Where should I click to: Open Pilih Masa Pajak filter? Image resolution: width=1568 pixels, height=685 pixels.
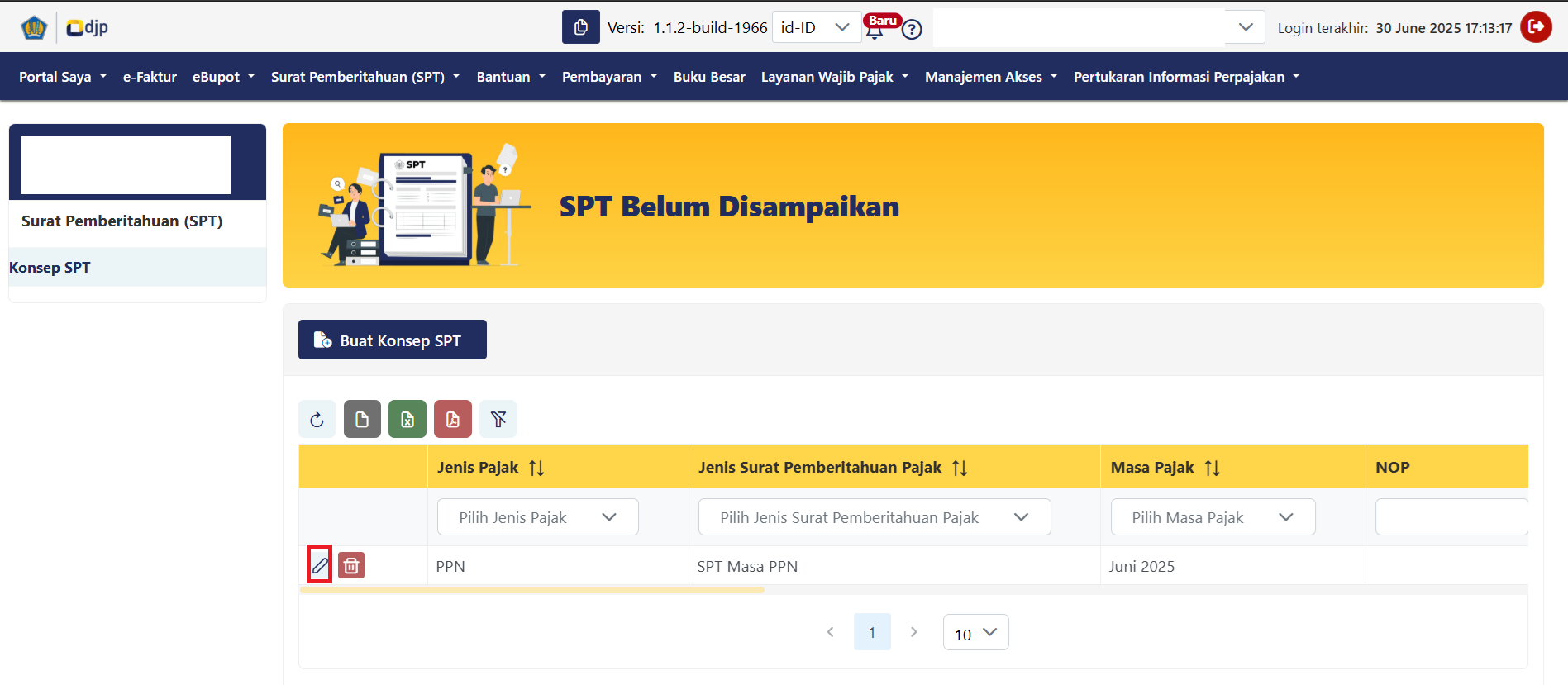point(1213,517)
